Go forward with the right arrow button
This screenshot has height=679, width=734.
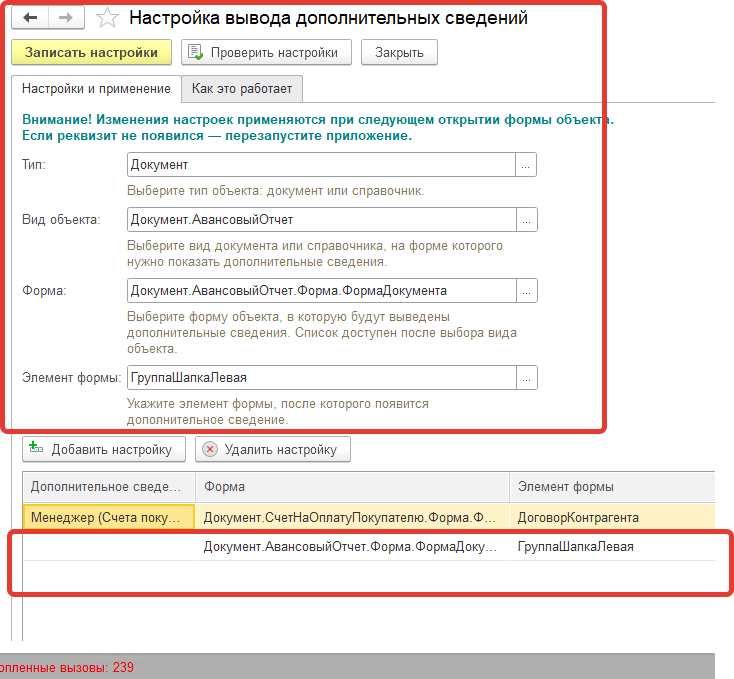pos(66,18)
